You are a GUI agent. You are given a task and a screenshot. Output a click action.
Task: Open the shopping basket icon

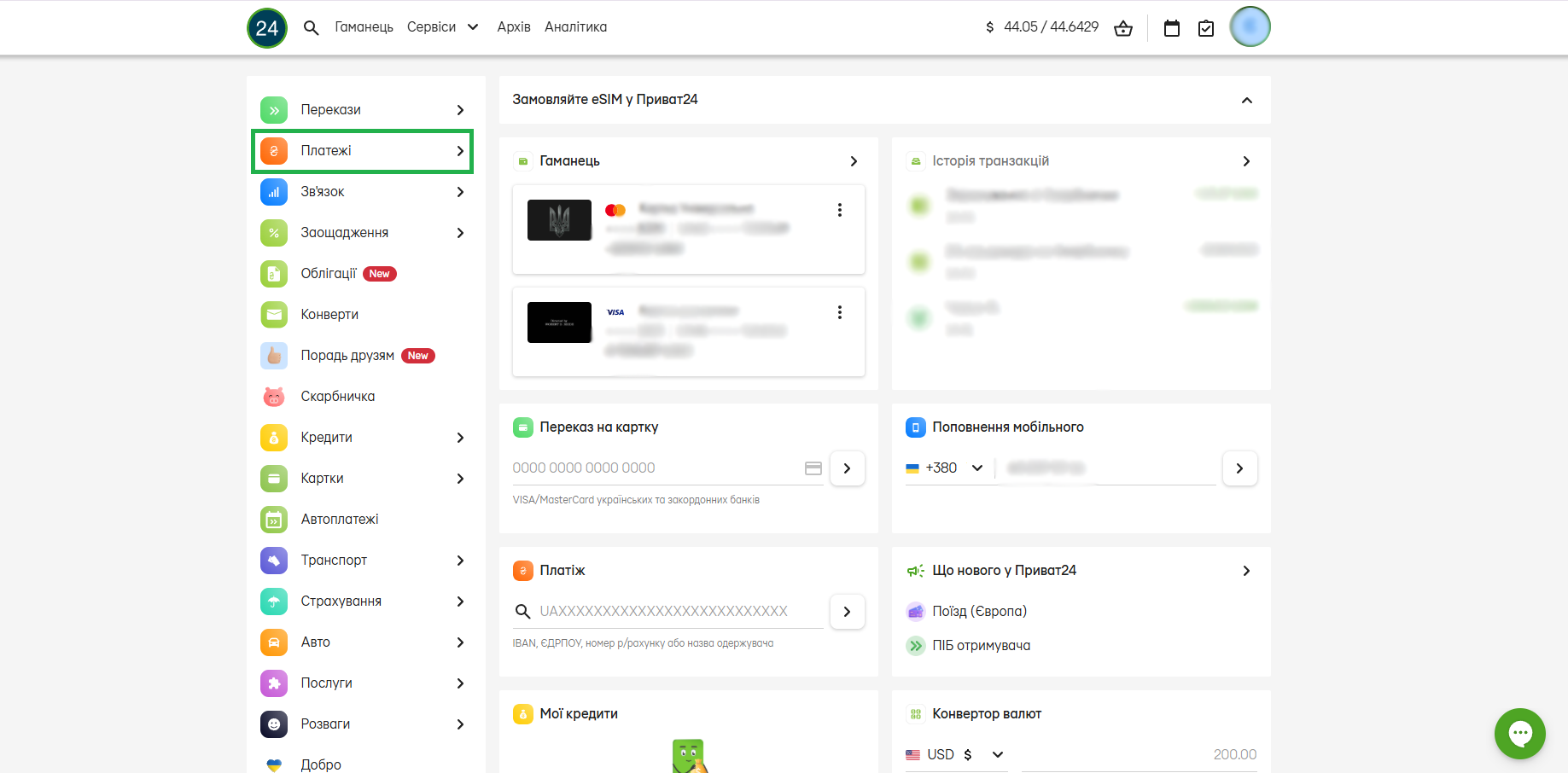(1123, 28)
